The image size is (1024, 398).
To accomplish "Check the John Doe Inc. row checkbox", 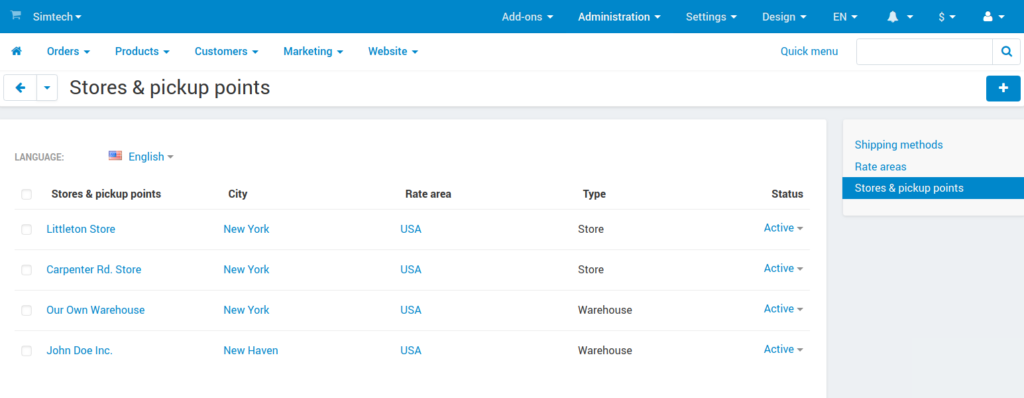I will 26,351.
